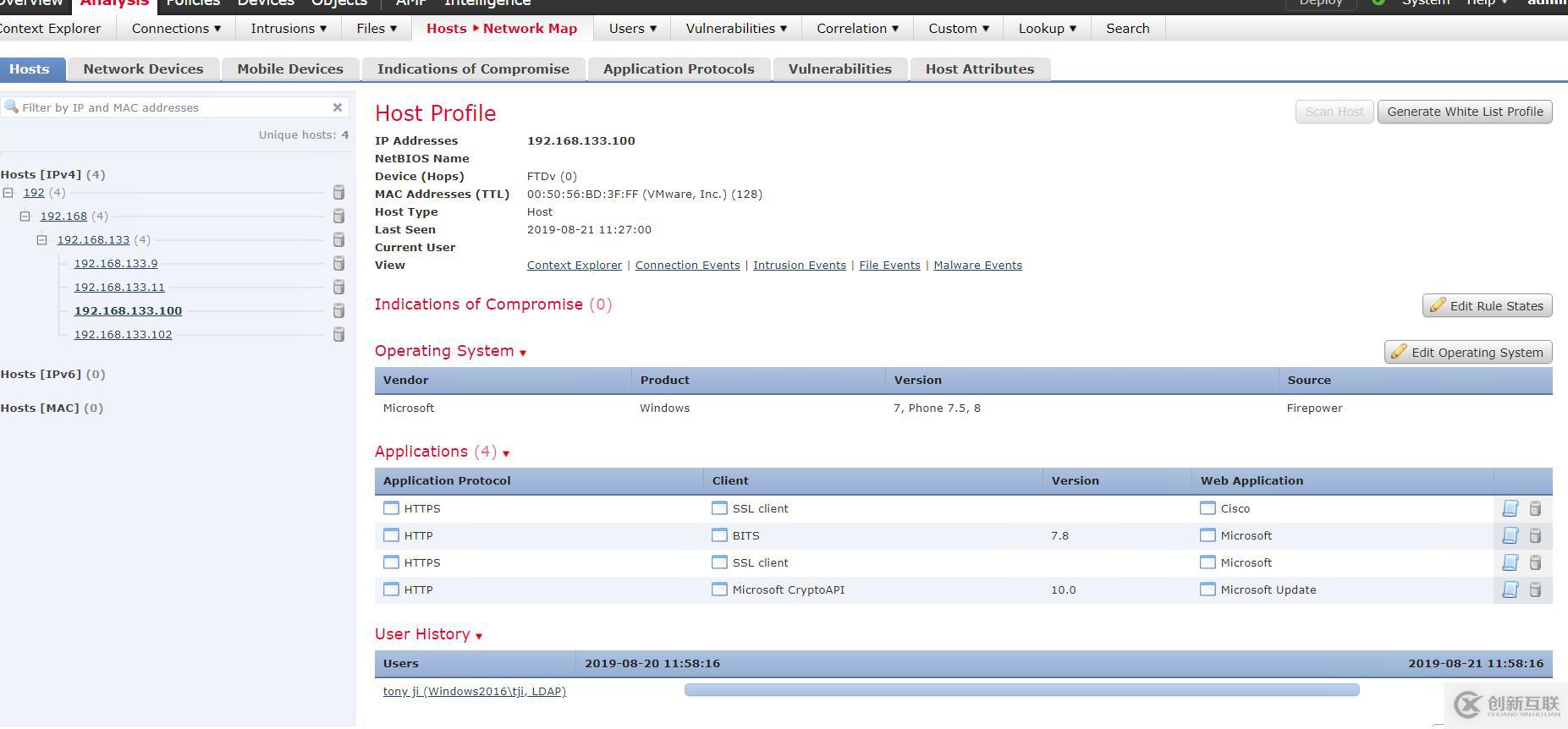This screenshot has height=729, width=1568.
Task: Collapse the 192 network tree node
Action: point(8,193)
